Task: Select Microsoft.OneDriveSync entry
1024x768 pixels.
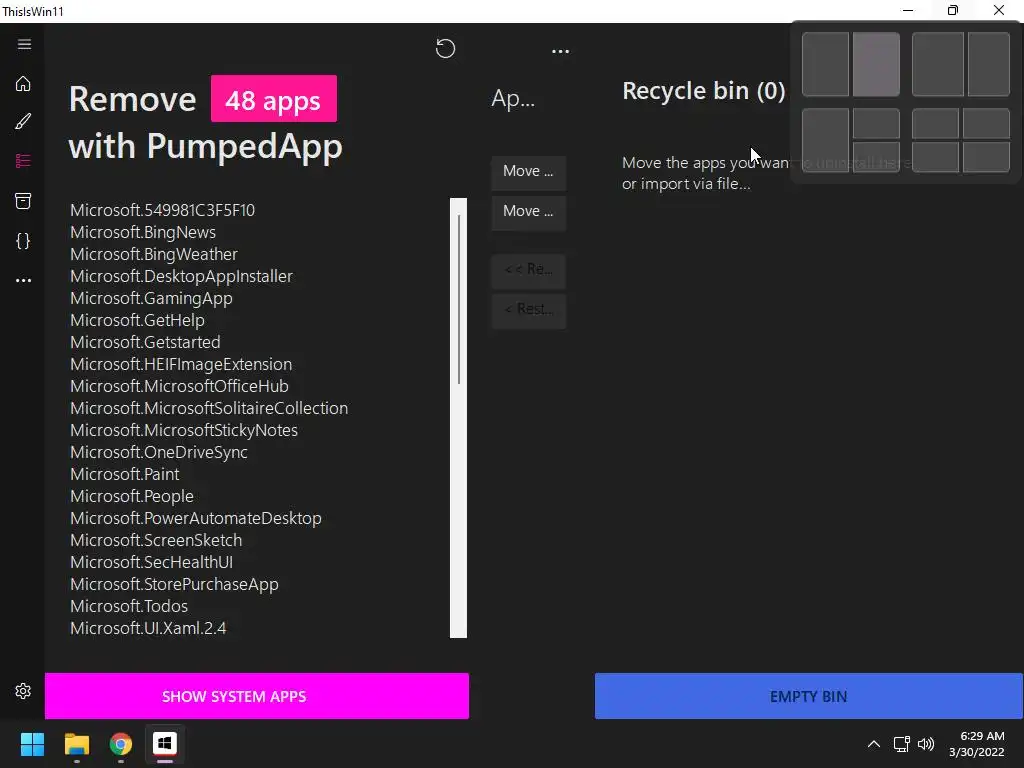Action: point(159,452)
